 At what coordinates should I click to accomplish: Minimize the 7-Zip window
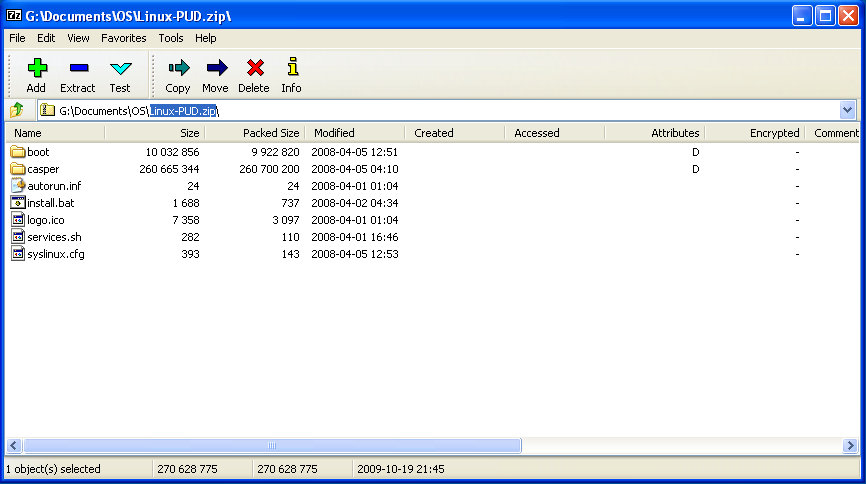pyautogui.click(x=801, y=15)
